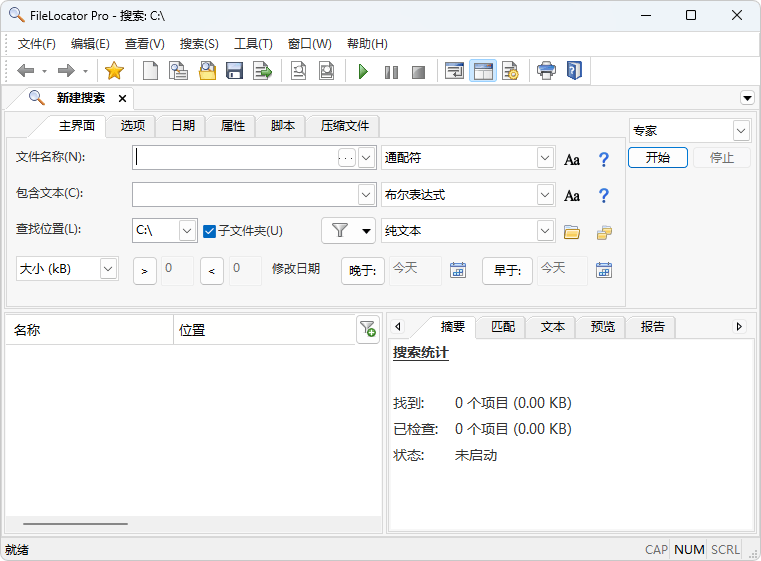Expand the file name history dropdown arrow
This screenshot has height=561, width=761.
(366, 158)
